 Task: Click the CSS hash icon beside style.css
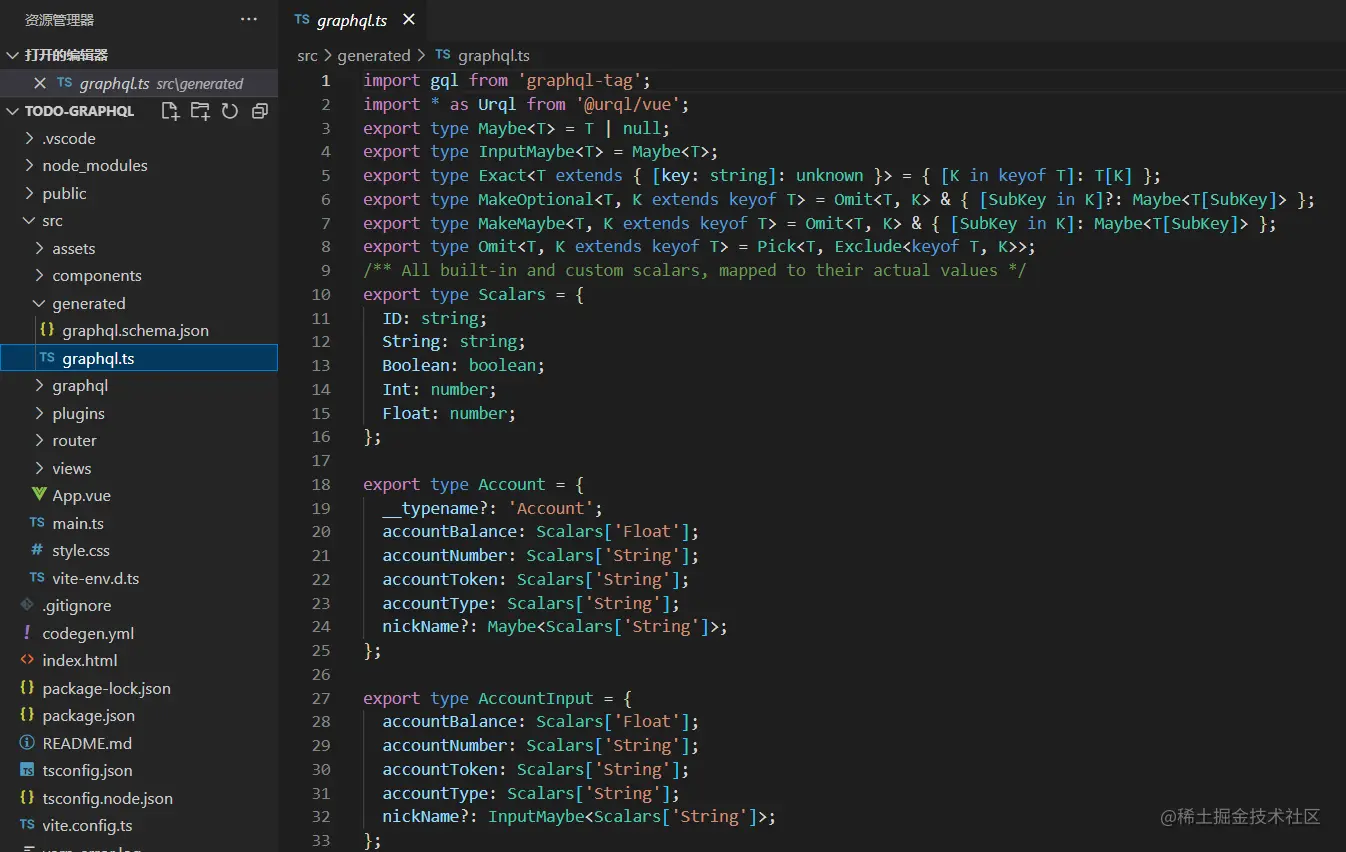[x=37, y=550]
